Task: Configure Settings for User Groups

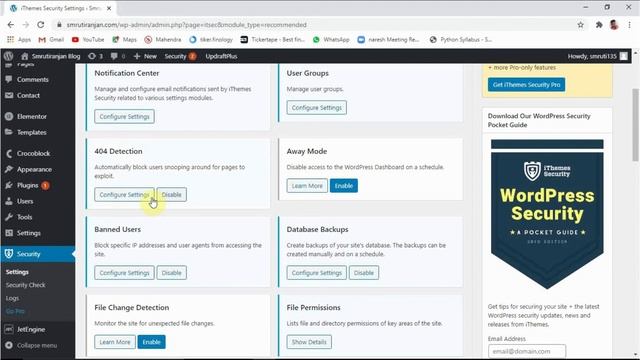Action: [316, 108]
